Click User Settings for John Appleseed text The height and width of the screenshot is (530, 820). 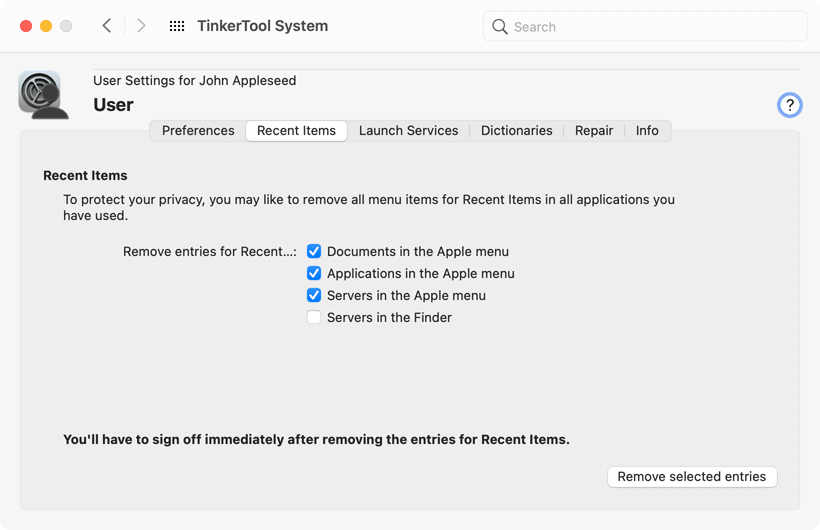195,81
